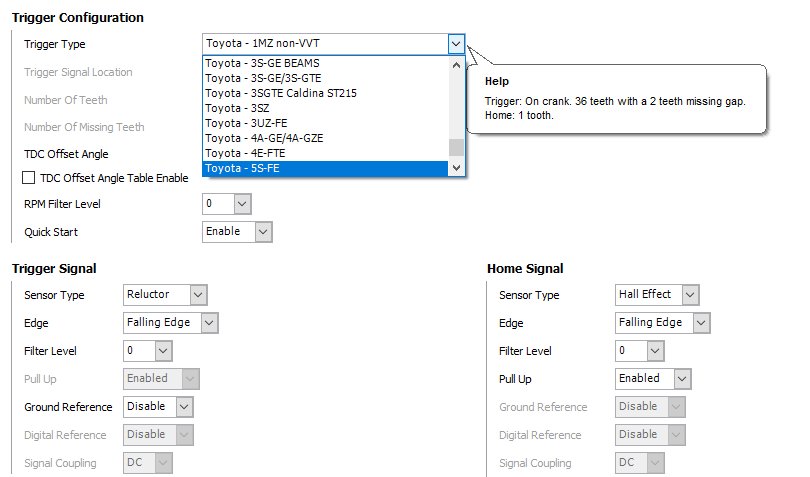Open the RPM Filter Level dropdown
This screenshot has height=477, width=810.
242,204
